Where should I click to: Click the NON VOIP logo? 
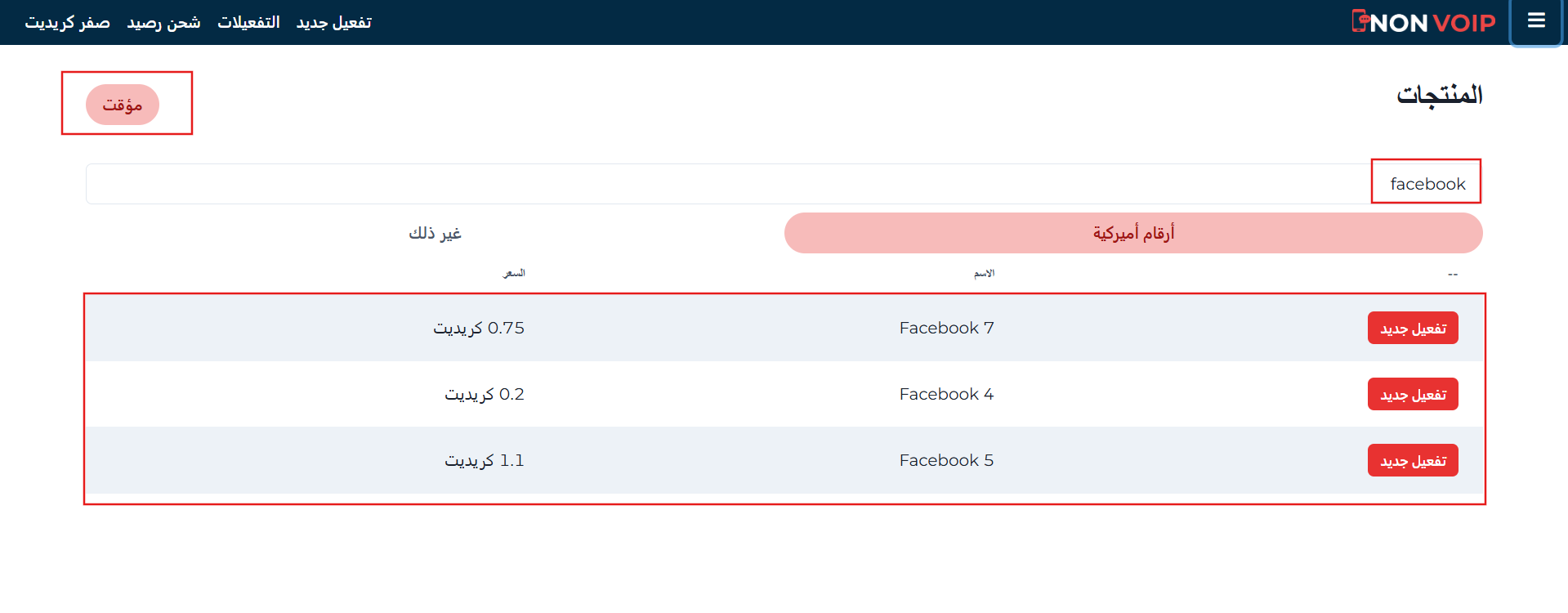pos(1423,22)
